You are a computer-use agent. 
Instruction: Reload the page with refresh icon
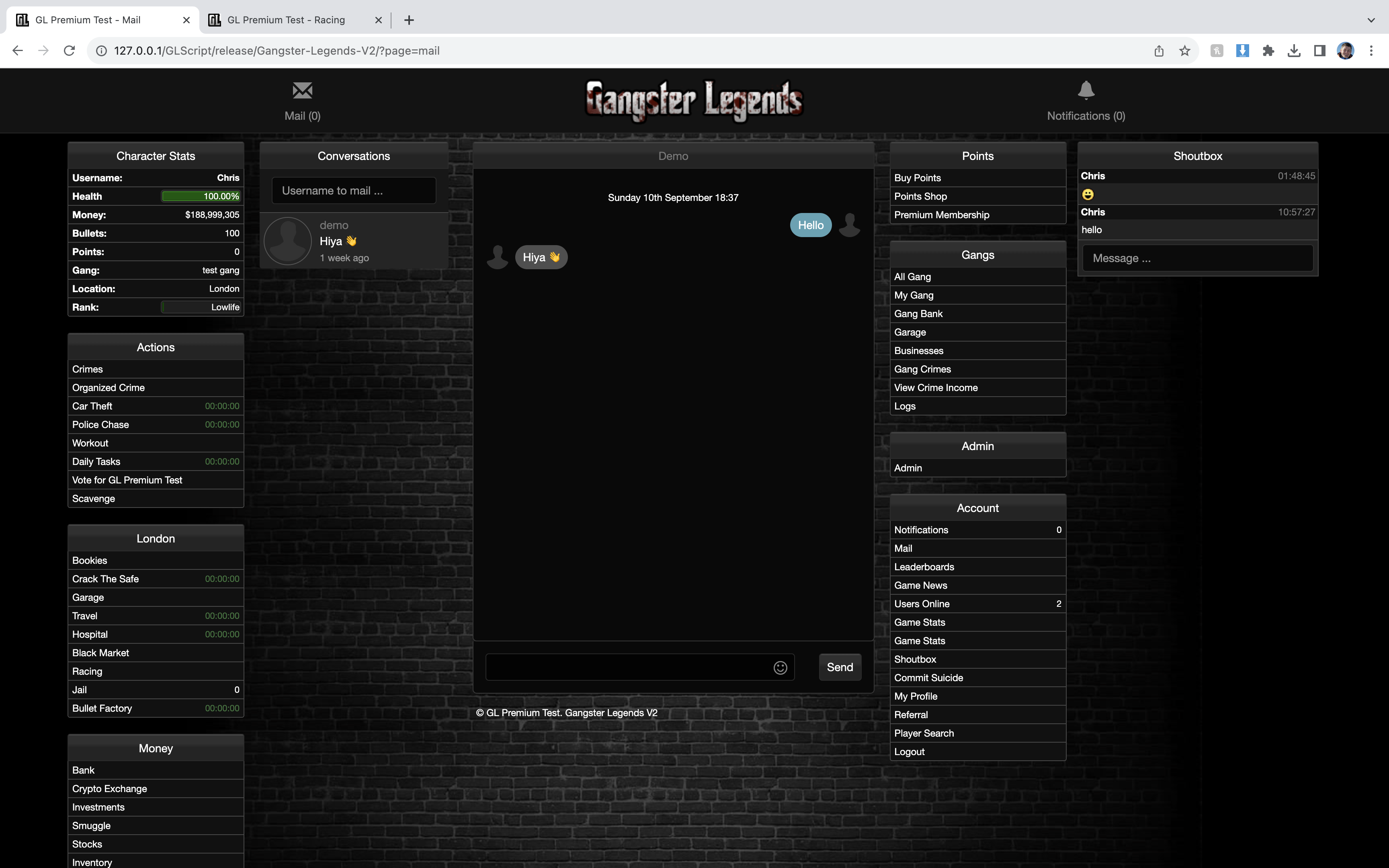[70, 51]
